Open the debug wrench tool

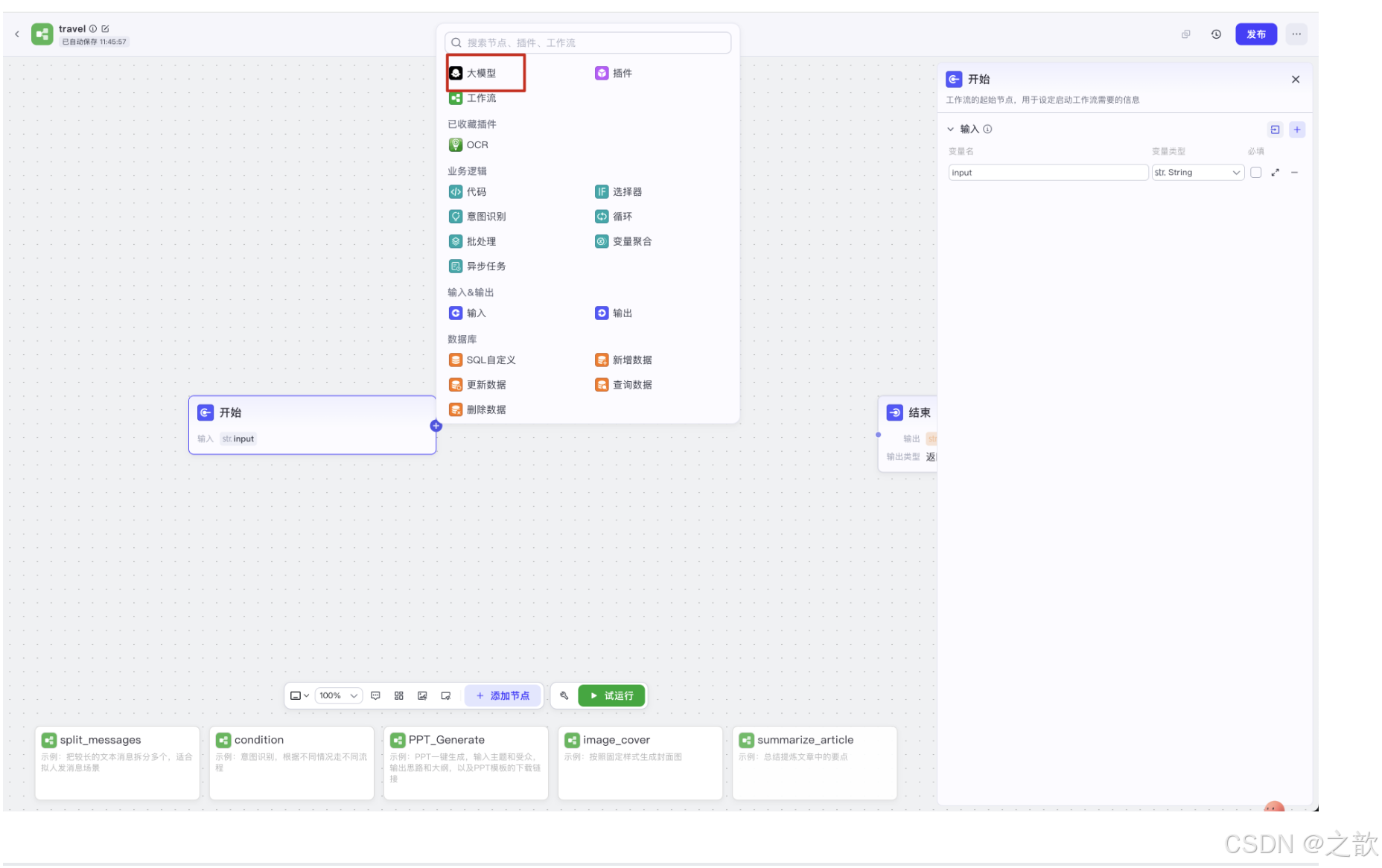pyautogui.click(x=564, y=696)
